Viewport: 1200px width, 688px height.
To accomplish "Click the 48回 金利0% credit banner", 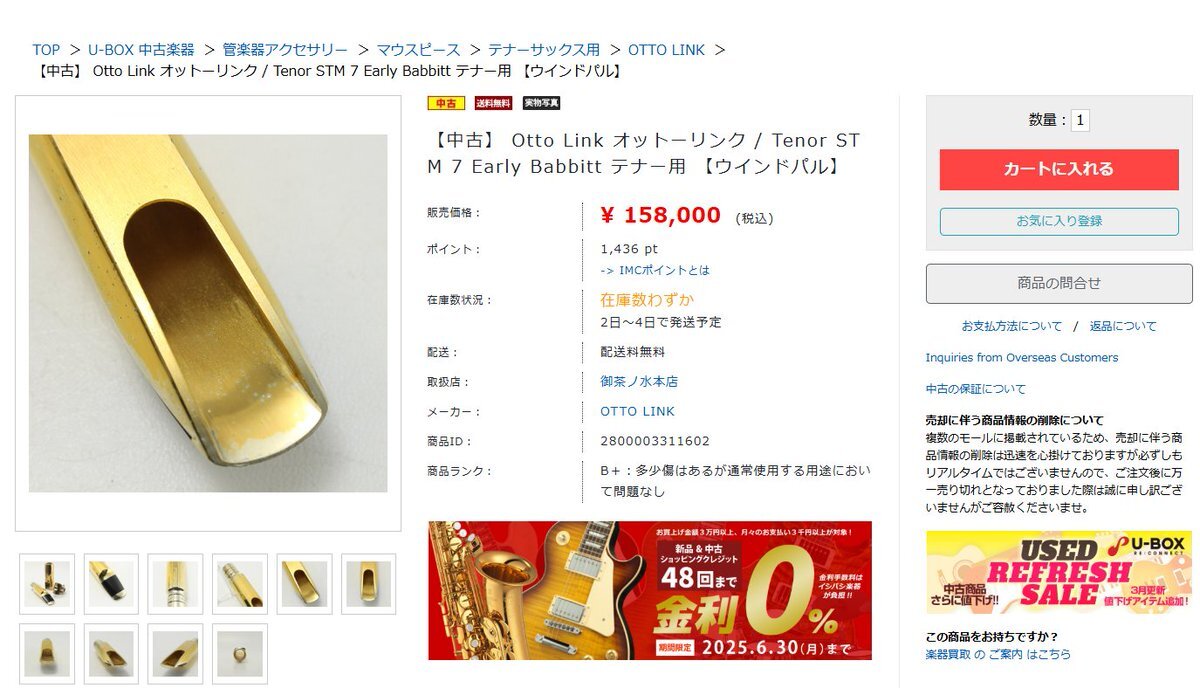I will [650, 590].
